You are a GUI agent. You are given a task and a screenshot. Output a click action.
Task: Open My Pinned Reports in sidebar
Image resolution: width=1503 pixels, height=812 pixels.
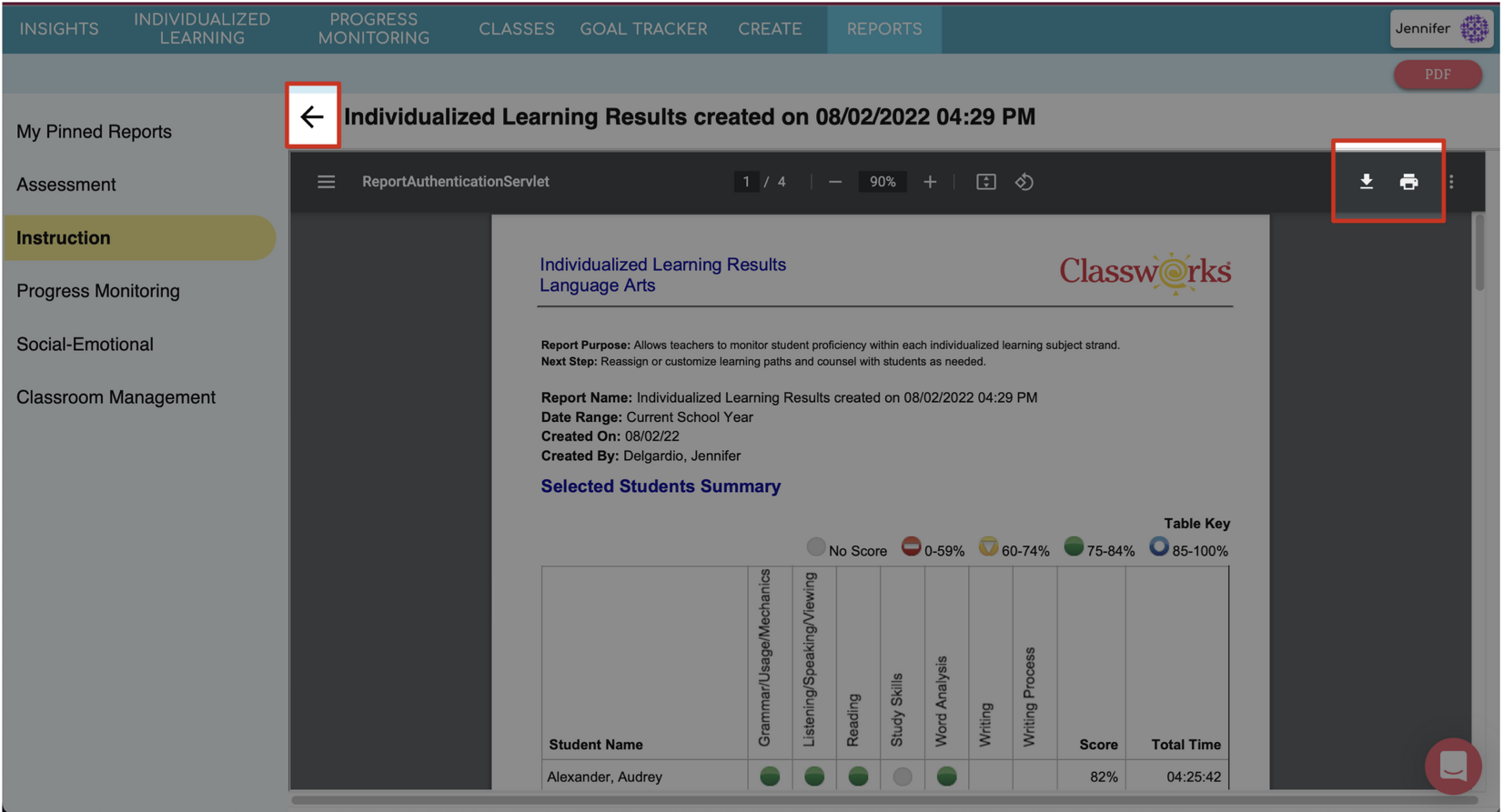pos(94,132)
